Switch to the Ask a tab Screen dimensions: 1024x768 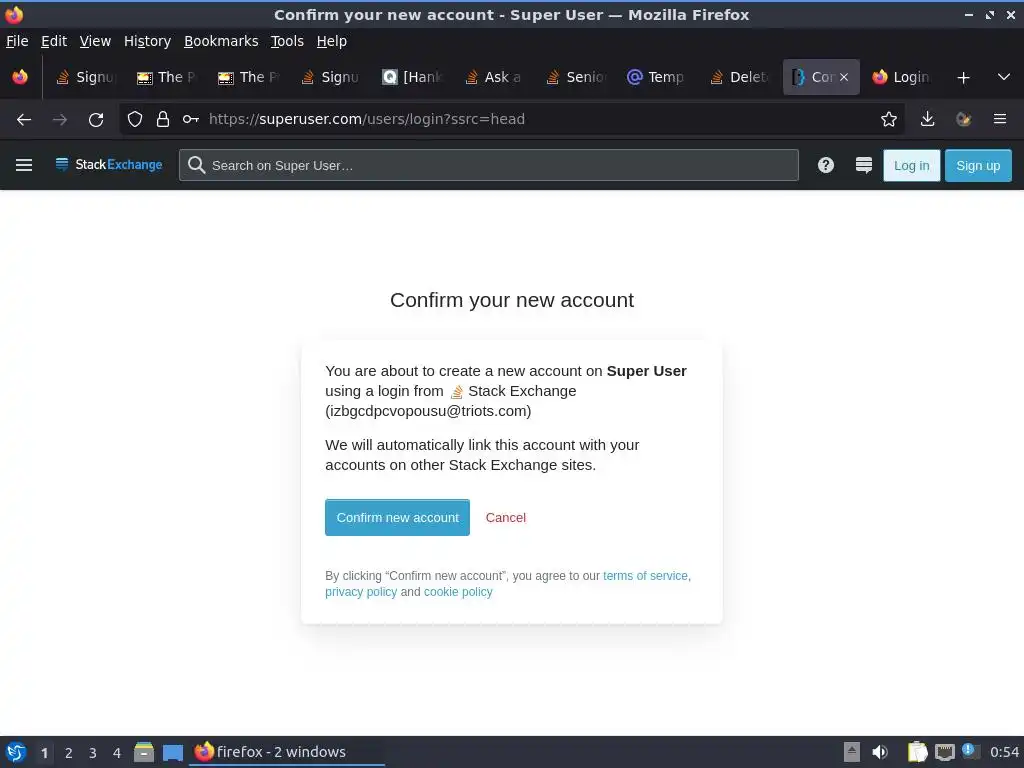(494, 78)
